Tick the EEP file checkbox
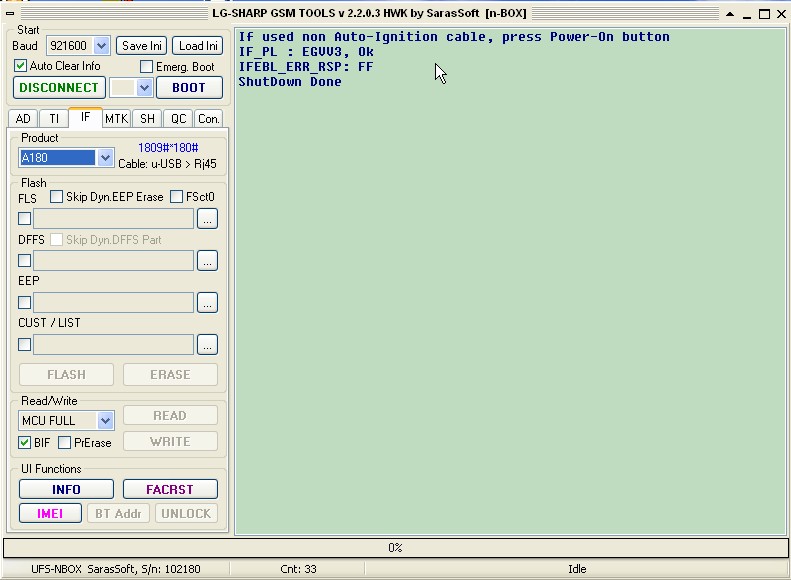This screenshot has width=791, height=580. click(24, 303)
